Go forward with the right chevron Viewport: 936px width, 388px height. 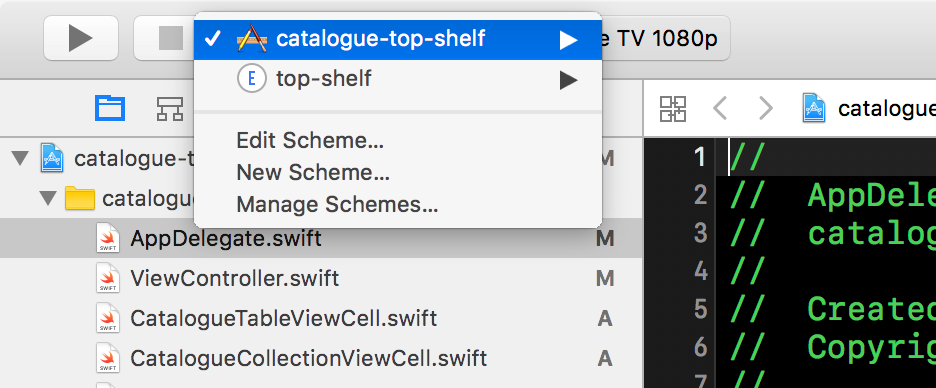point(765,109)
